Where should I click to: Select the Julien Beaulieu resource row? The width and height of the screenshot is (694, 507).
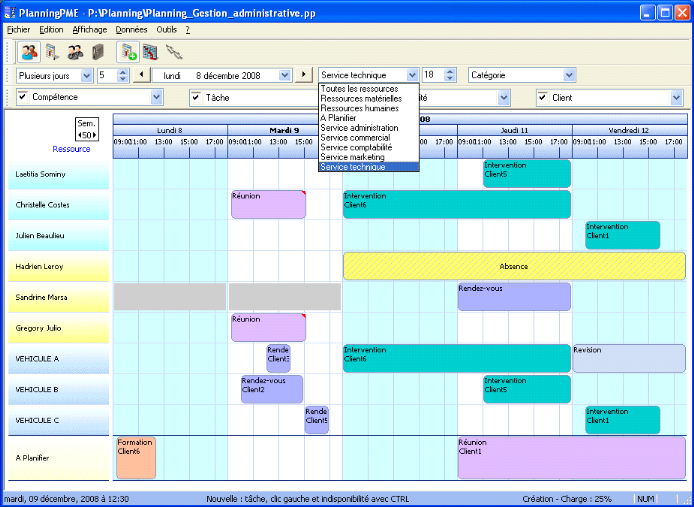point(58,236)
